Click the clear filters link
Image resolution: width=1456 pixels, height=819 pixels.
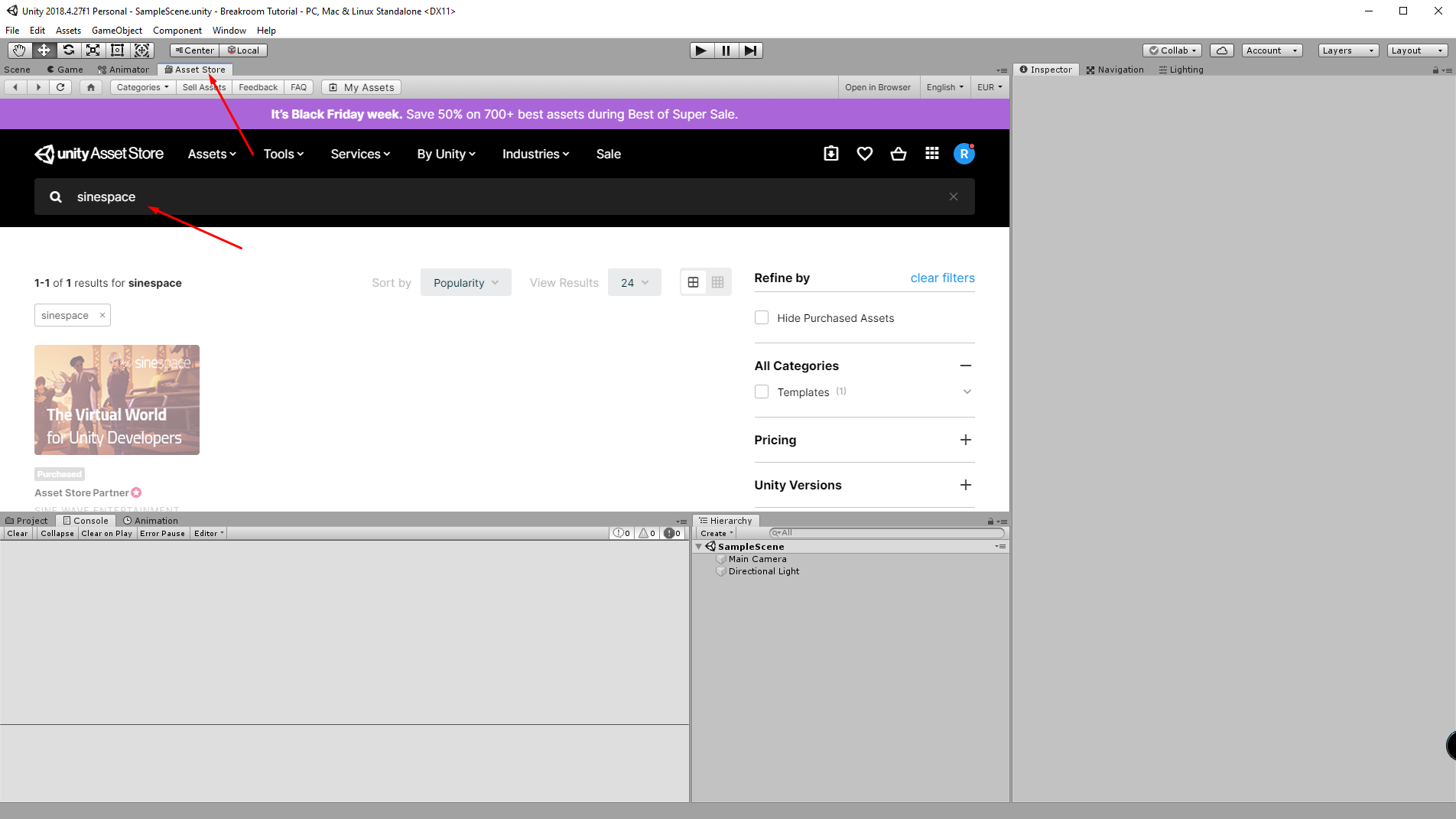[942, 278]
